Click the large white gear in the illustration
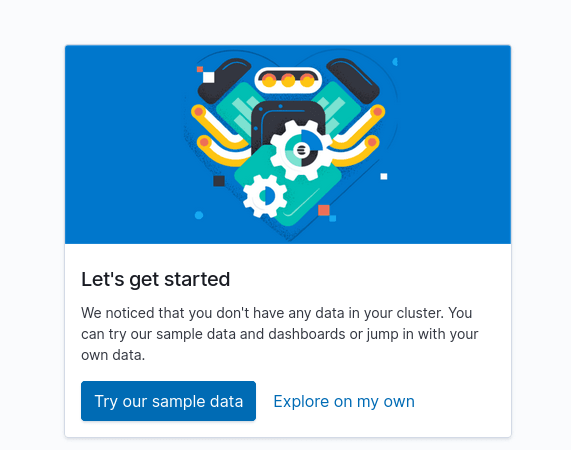This screenshot has width=571, height=450. (301, 150)
